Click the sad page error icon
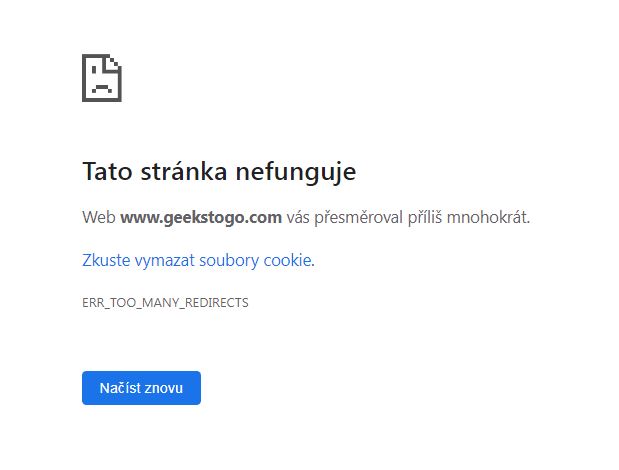 click(x=101, y=77)
